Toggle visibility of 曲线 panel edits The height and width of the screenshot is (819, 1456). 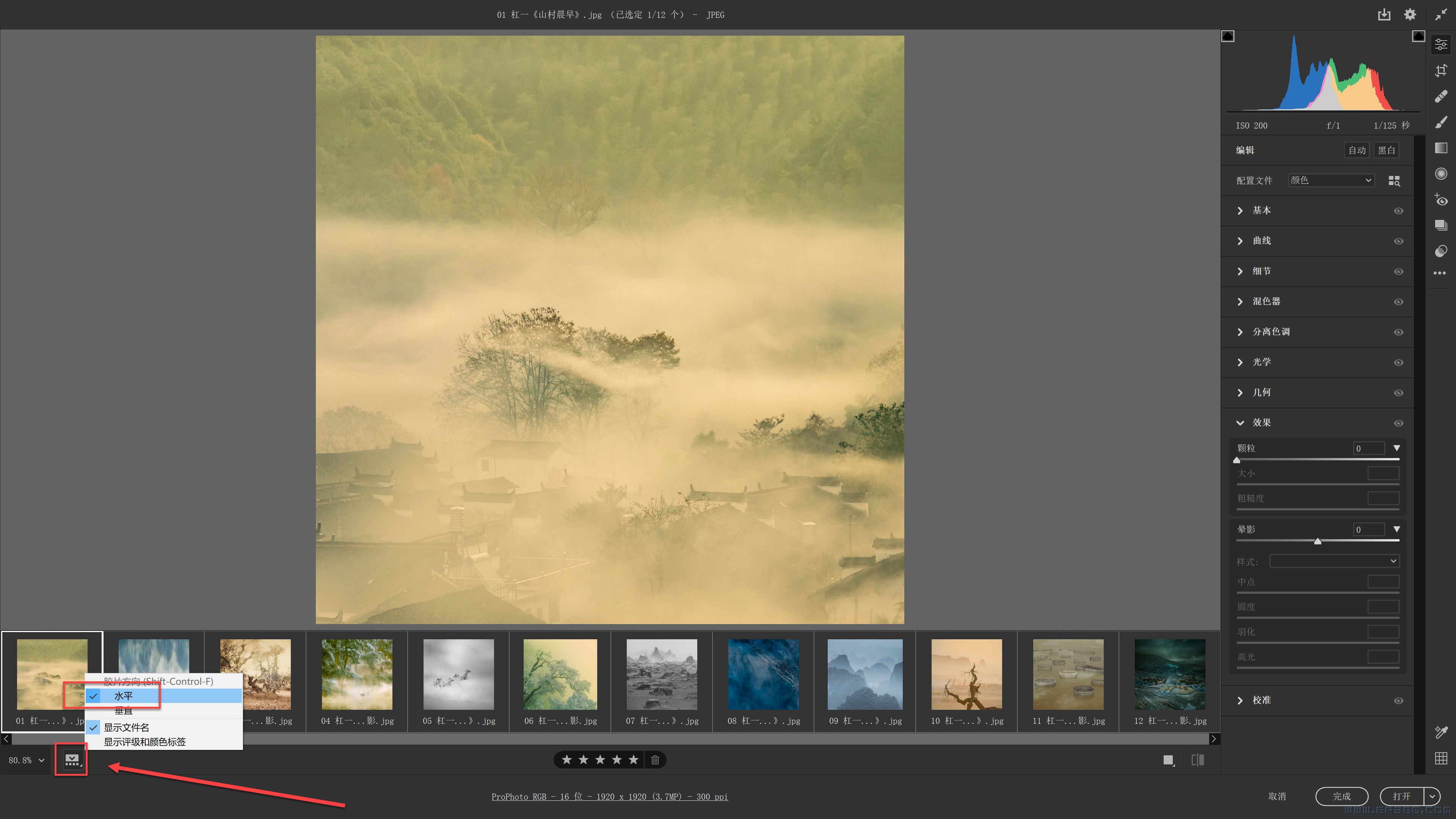click(x=1398, y=242)
